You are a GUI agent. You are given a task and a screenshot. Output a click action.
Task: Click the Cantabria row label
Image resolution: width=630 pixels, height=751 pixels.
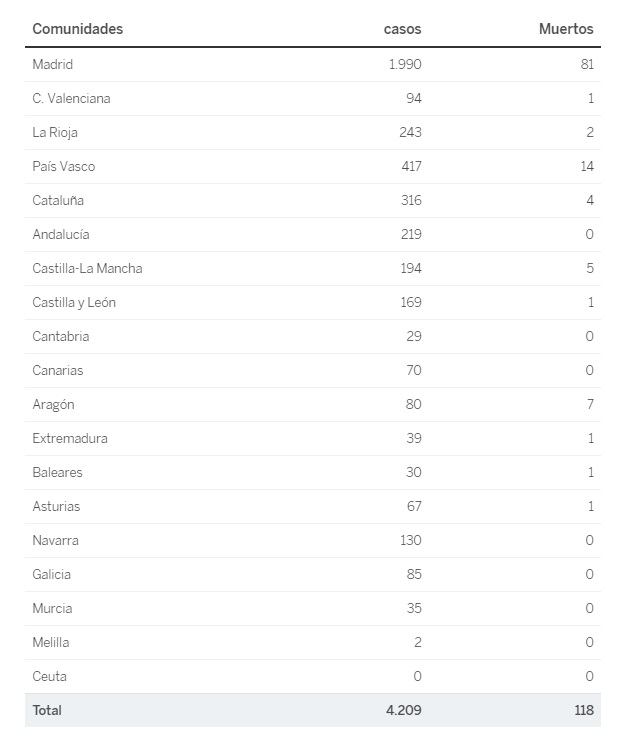[61, 336]
